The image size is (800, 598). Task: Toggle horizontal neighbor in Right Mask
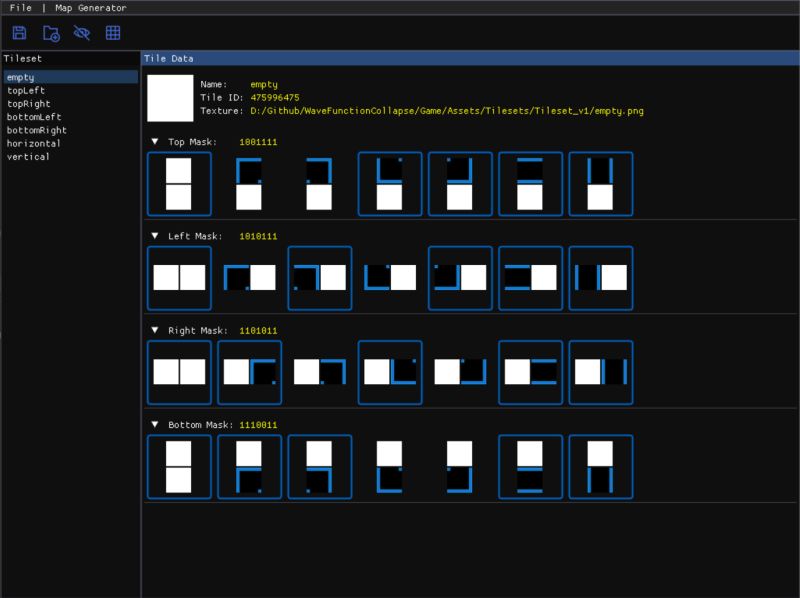click(x=531, y=372)
